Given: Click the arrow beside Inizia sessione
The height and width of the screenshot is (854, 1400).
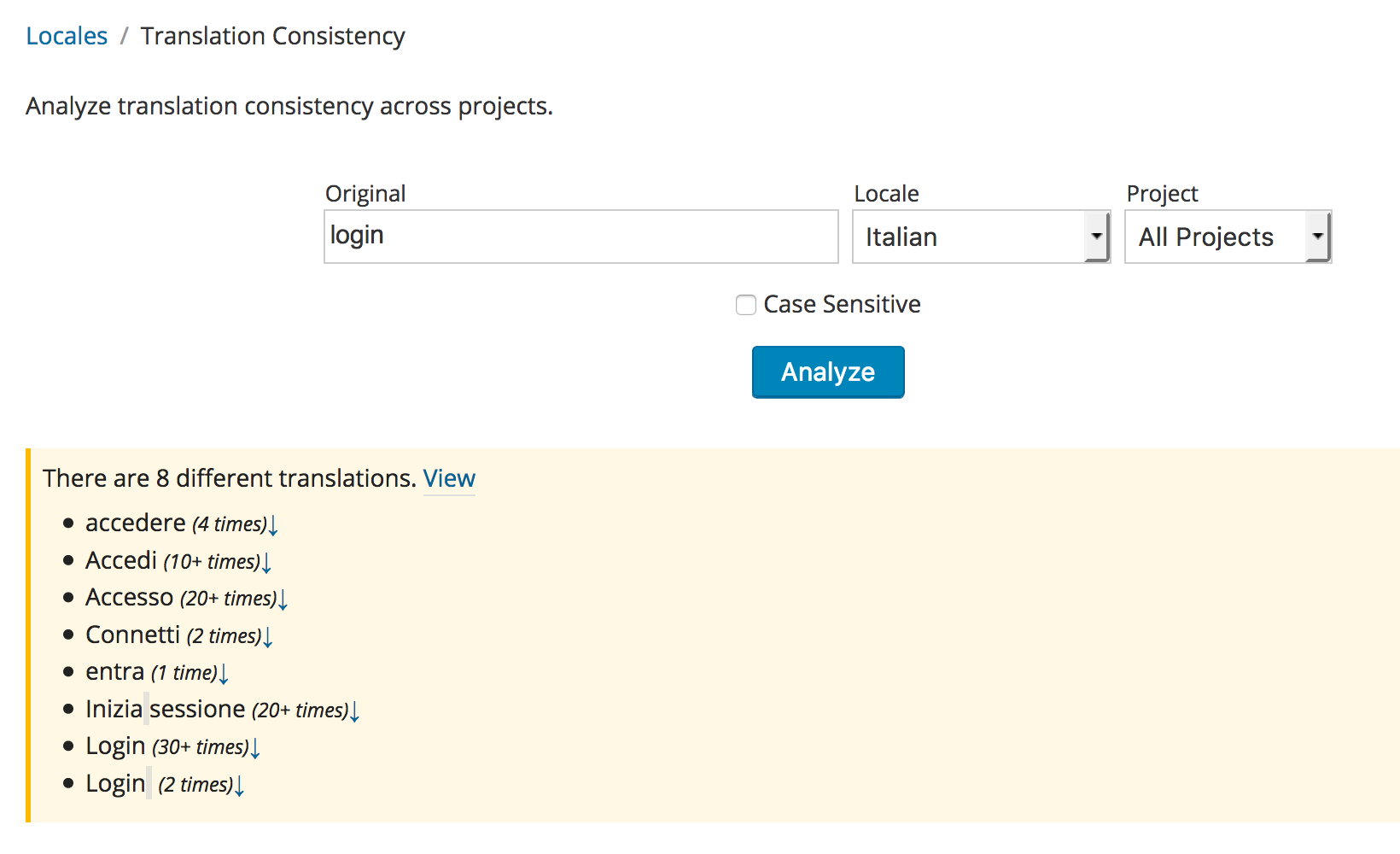Looking at the screenshot, I should 355,711.
